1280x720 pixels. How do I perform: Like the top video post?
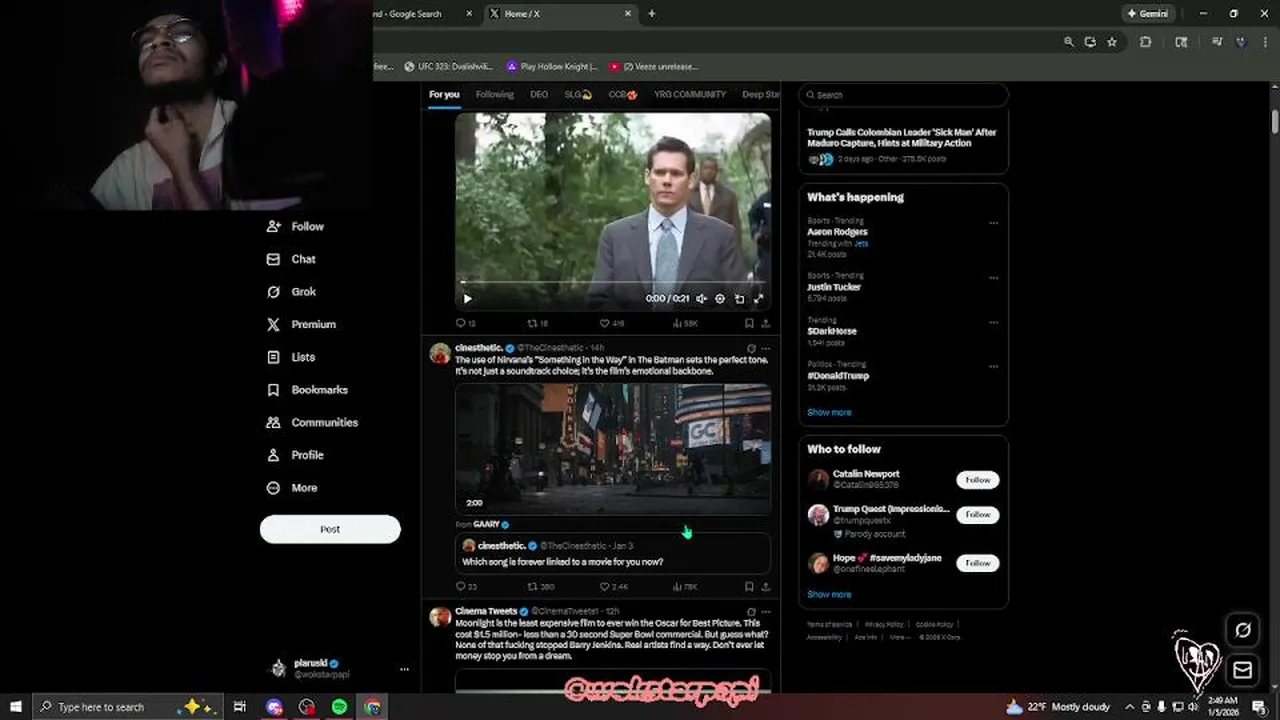pyautogui.click(x=611, y=323)
